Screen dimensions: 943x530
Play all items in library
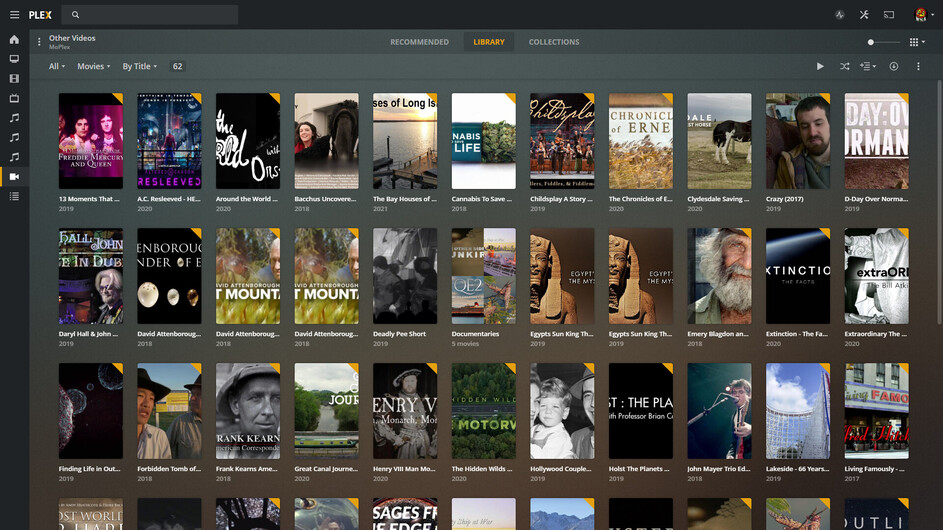coord(820,66)
